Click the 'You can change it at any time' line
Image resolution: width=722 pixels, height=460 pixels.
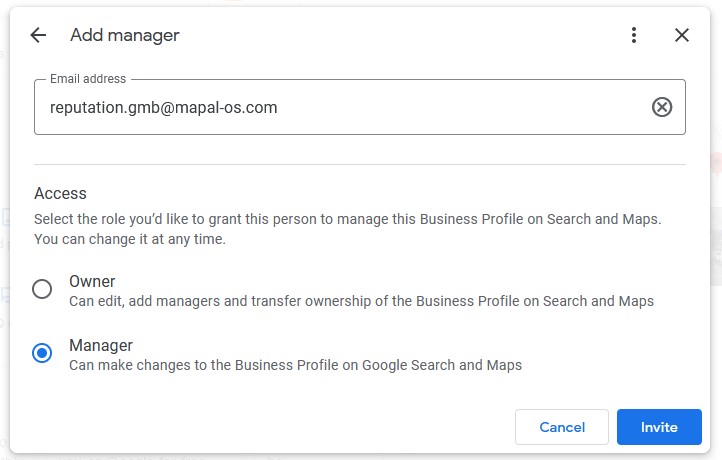pos(130,239)
